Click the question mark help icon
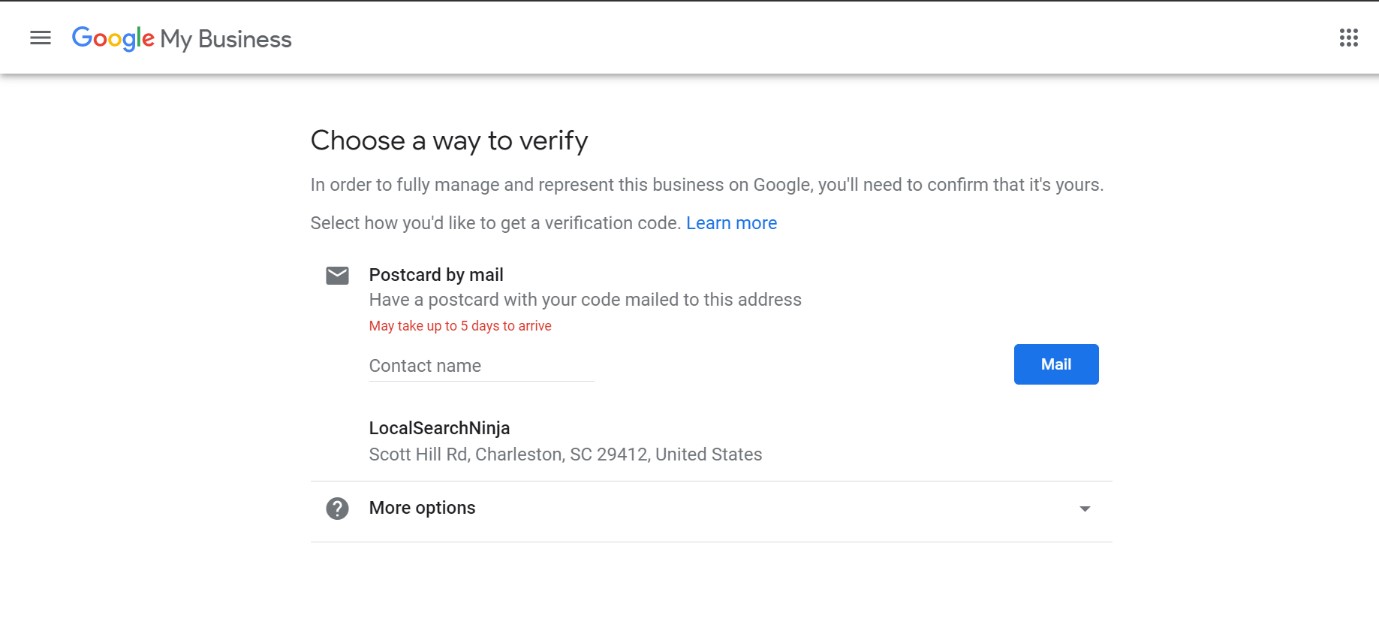 coord(338,508)
